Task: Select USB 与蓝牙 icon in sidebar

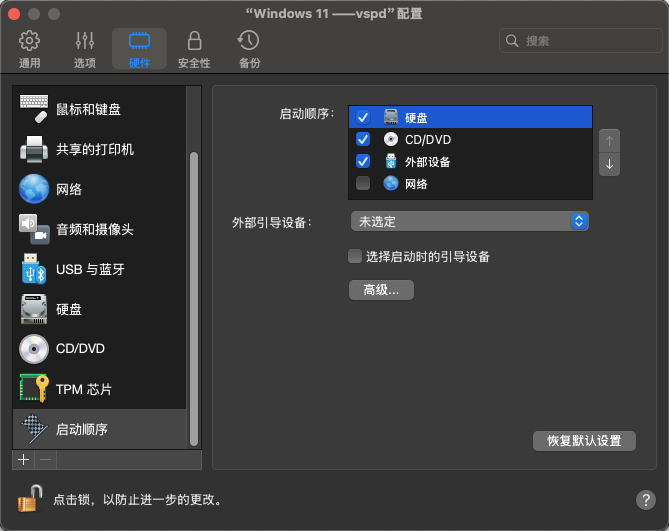Action: click(x=34, y=269)
